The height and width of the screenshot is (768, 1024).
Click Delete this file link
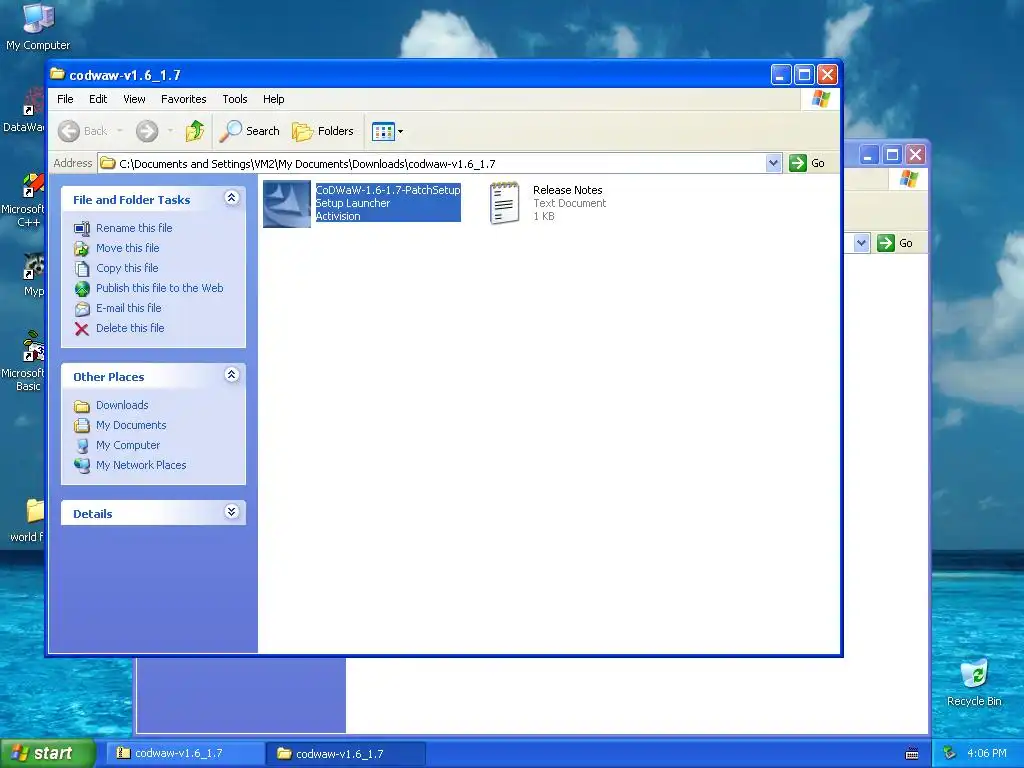coord(130,328)
